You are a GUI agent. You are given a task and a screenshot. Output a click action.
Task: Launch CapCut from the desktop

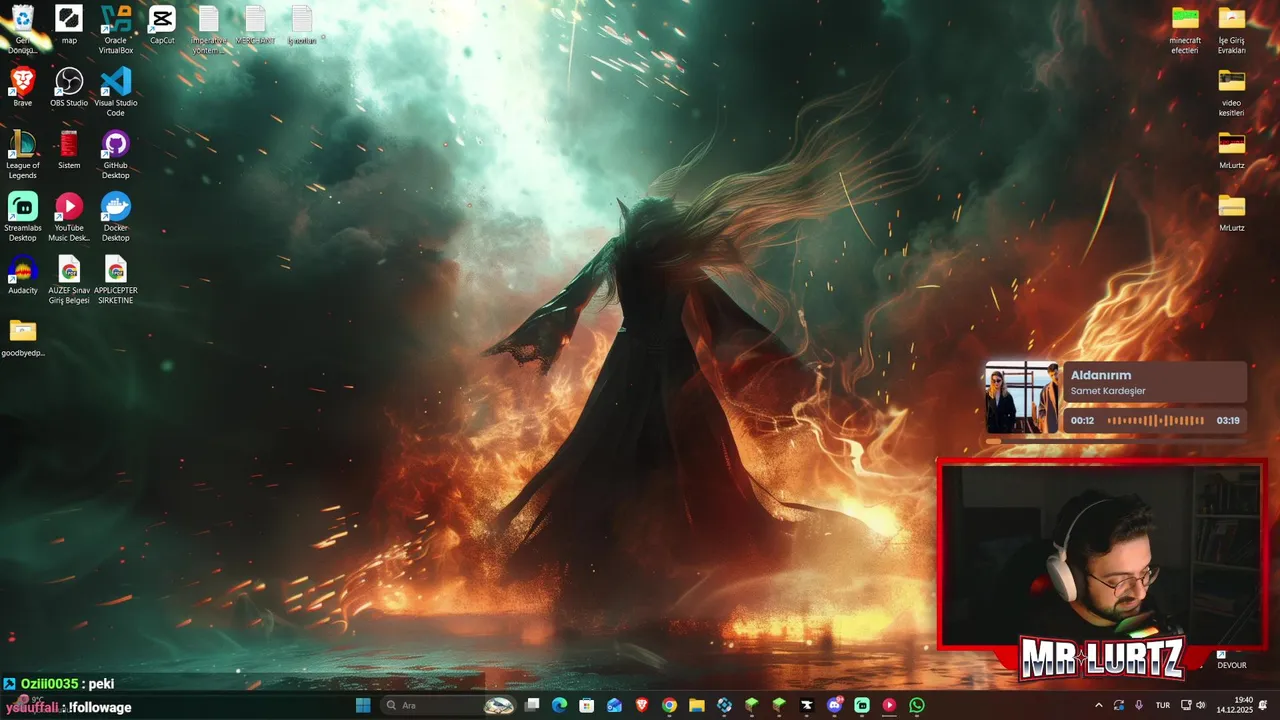(x=162, y=25)
